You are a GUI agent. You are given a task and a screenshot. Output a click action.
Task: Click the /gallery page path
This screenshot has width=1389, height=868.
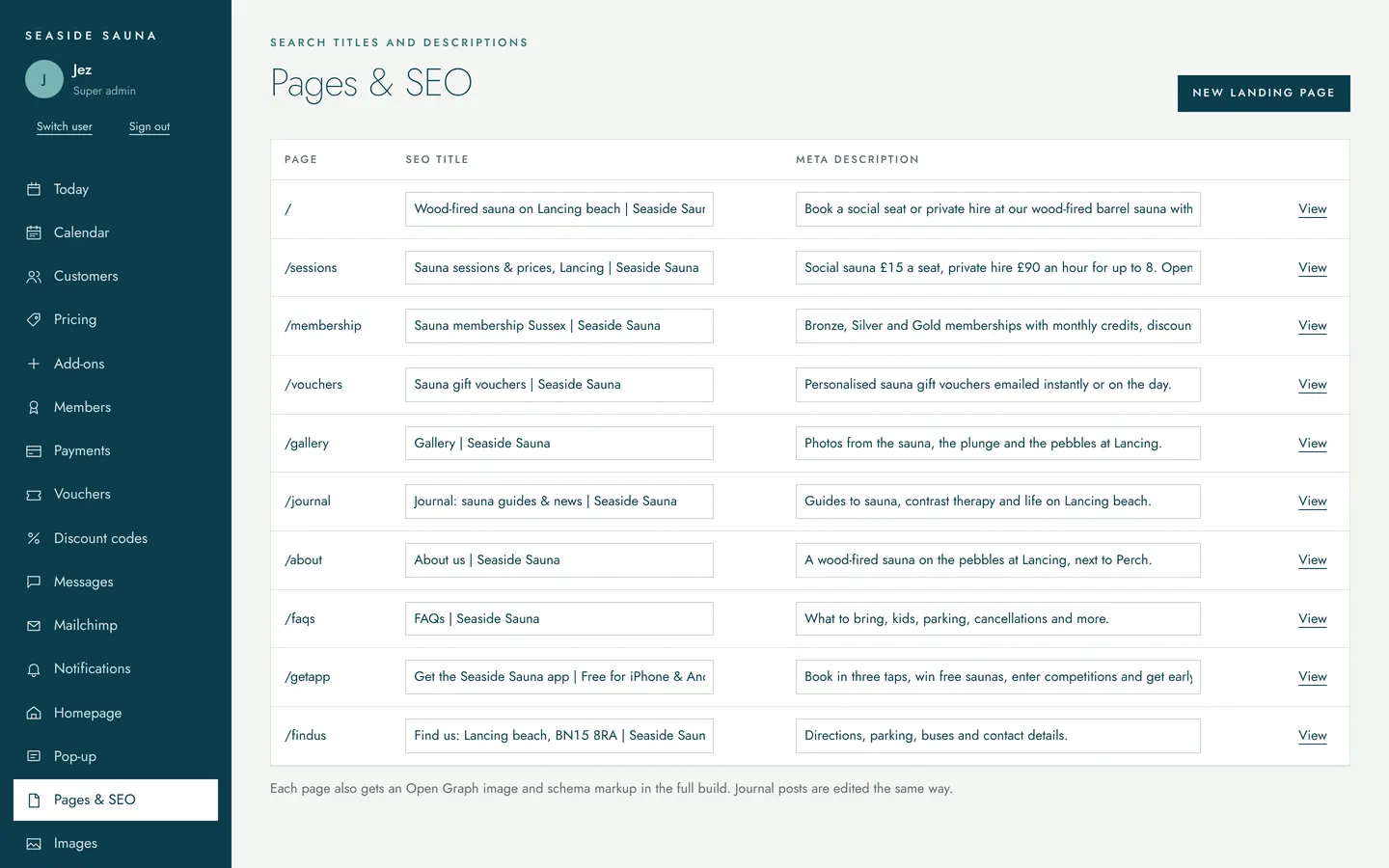click(x=307, y=443)
